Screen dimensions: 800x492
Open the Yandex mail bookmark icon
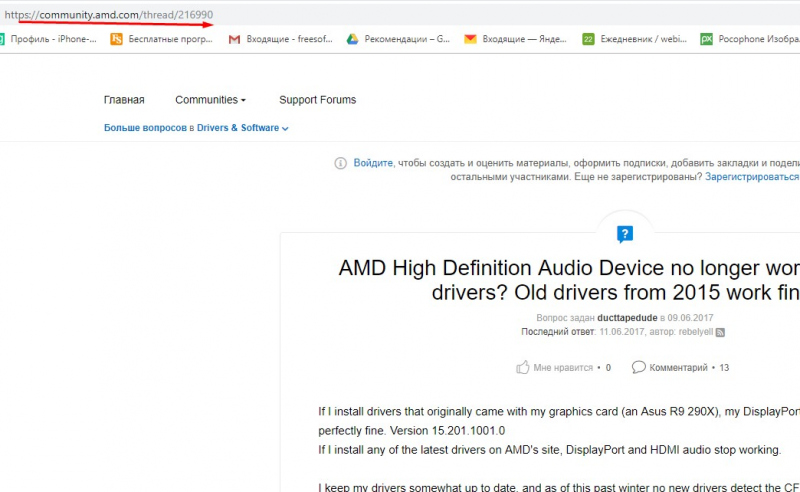click(470, 39)
